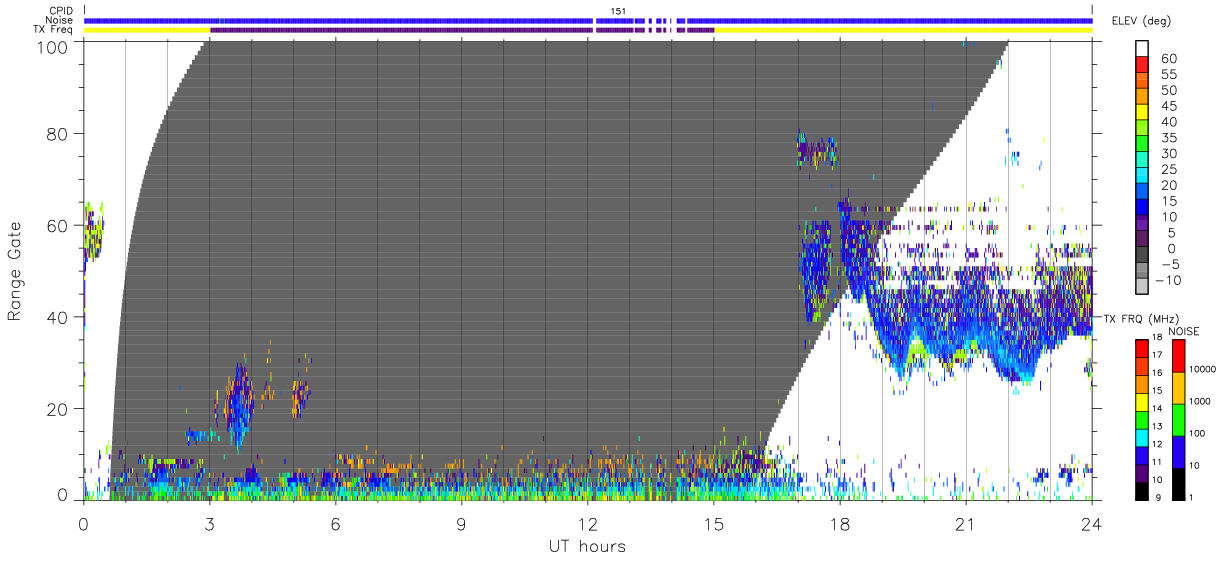Click the 'CPID' label at top left
The image size is (1228, 567).
pos(60,11)
